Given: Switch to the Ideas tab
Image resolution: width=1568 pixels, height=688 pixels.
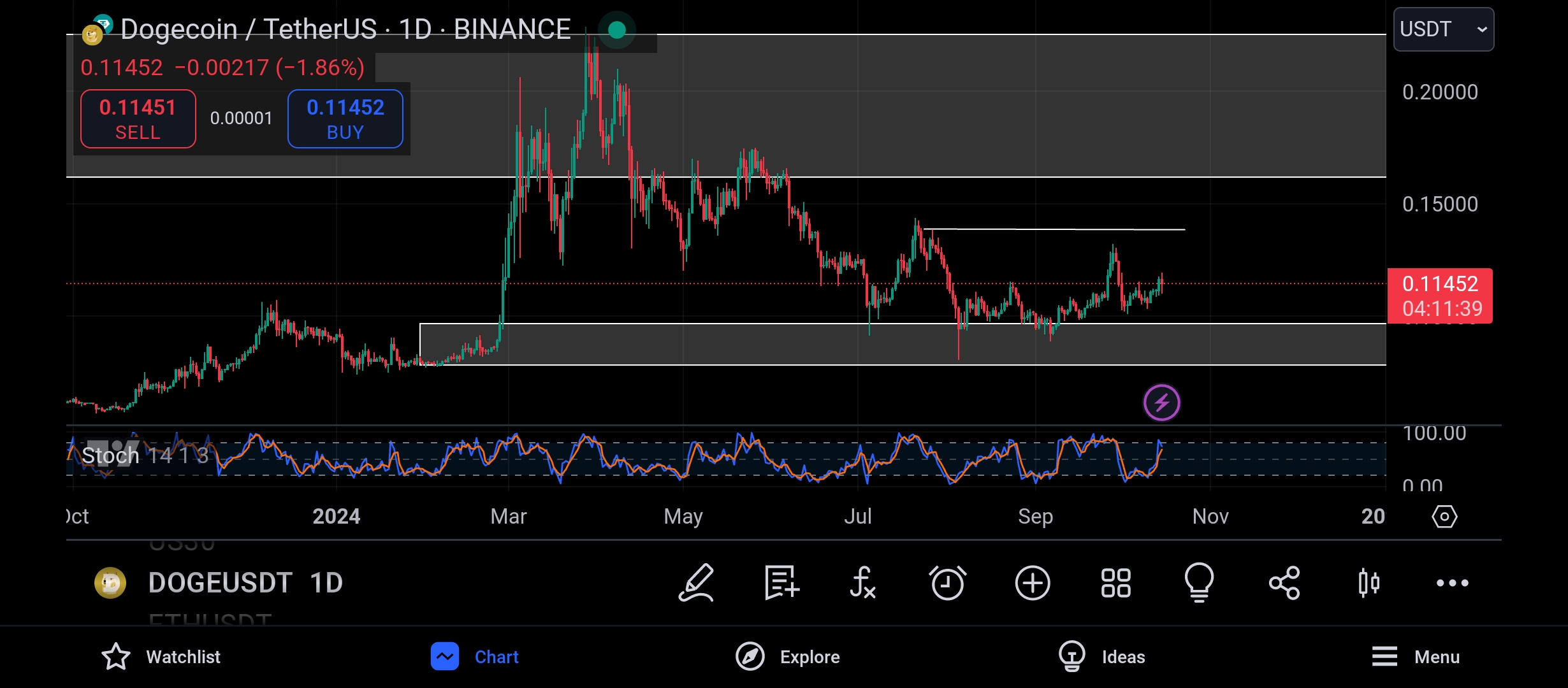Looking at the screenshot, I should (x=1102, y=657).
